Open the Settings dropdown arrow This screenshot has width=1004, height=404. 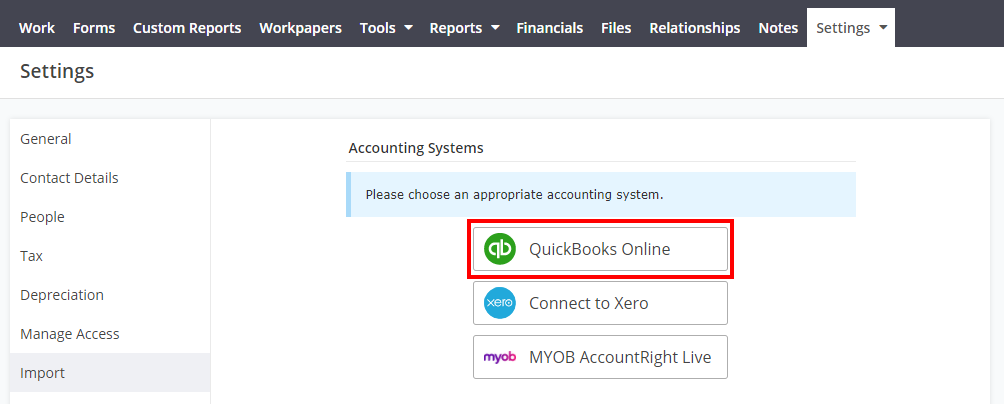pos(883,28)
